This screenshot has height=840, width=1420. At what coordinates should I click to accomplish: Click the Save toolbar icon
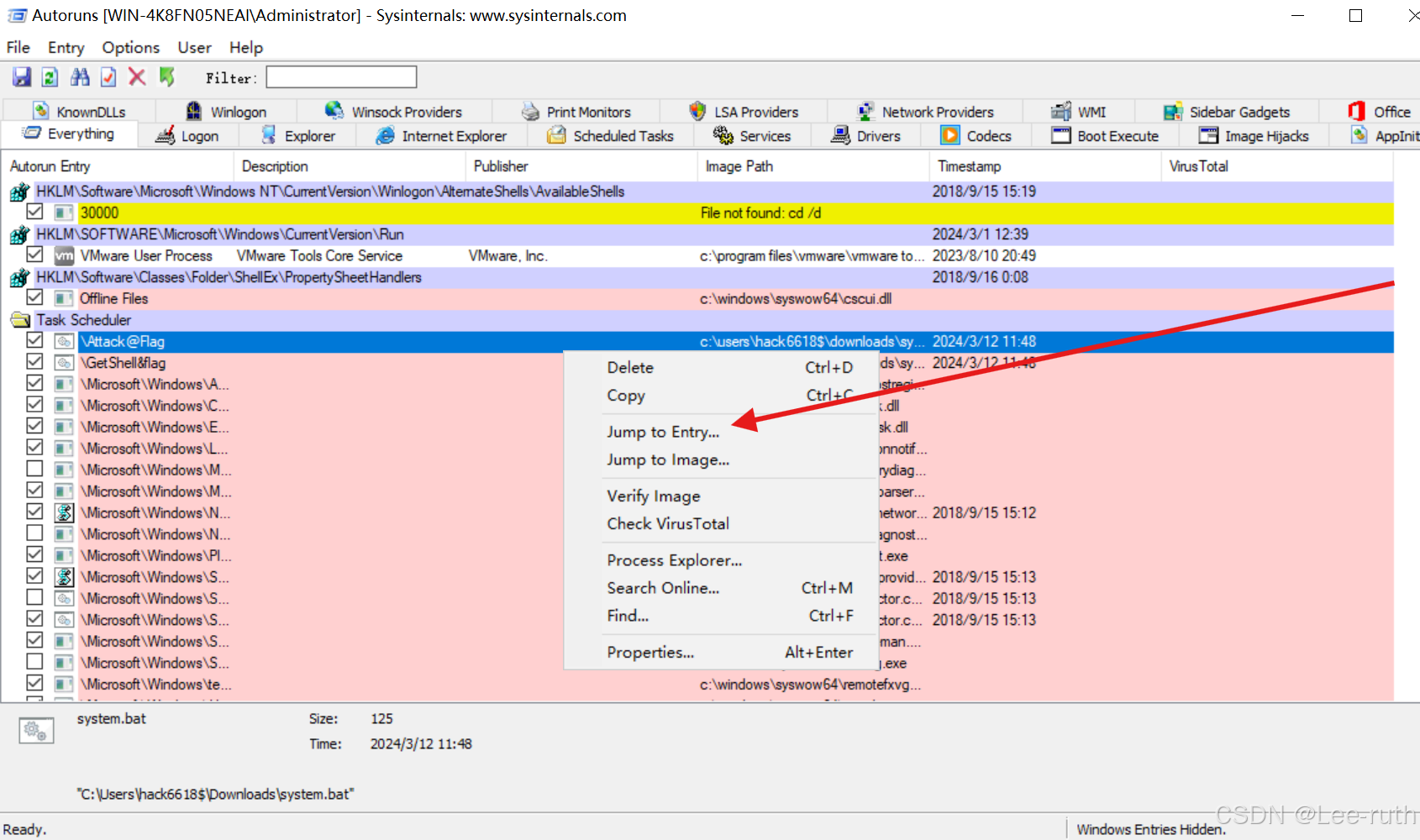22,77
